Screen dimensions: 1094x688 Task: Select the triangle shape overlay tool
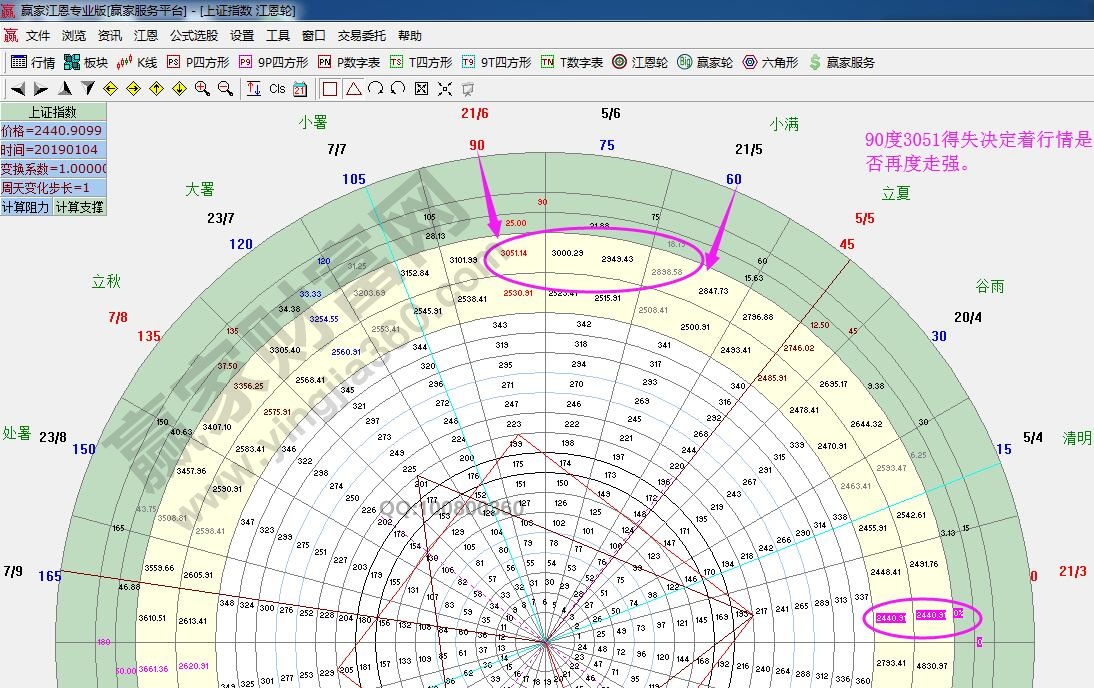(x=353, y=89)
